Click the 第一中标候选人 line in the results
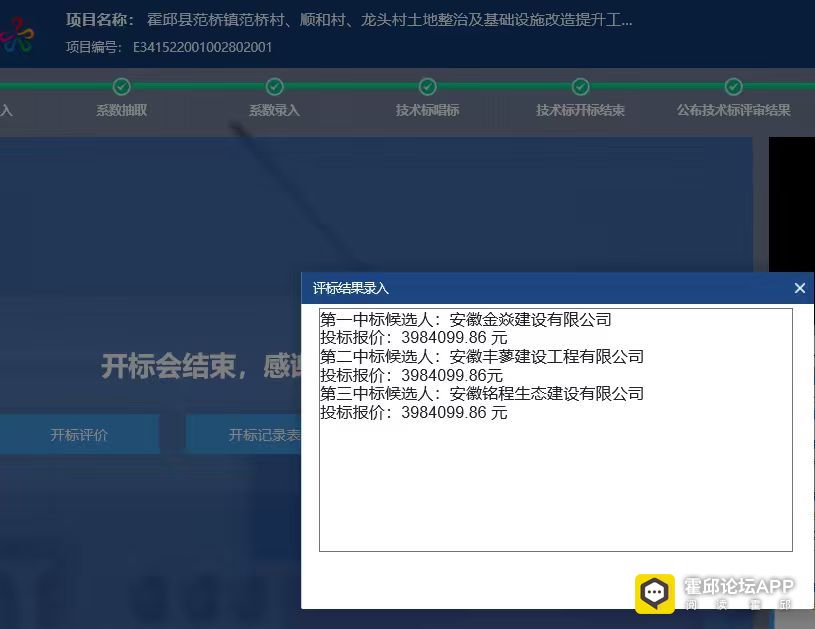This screenshot has height=629, width=815. pyautogui.click(x=465, y=320)
